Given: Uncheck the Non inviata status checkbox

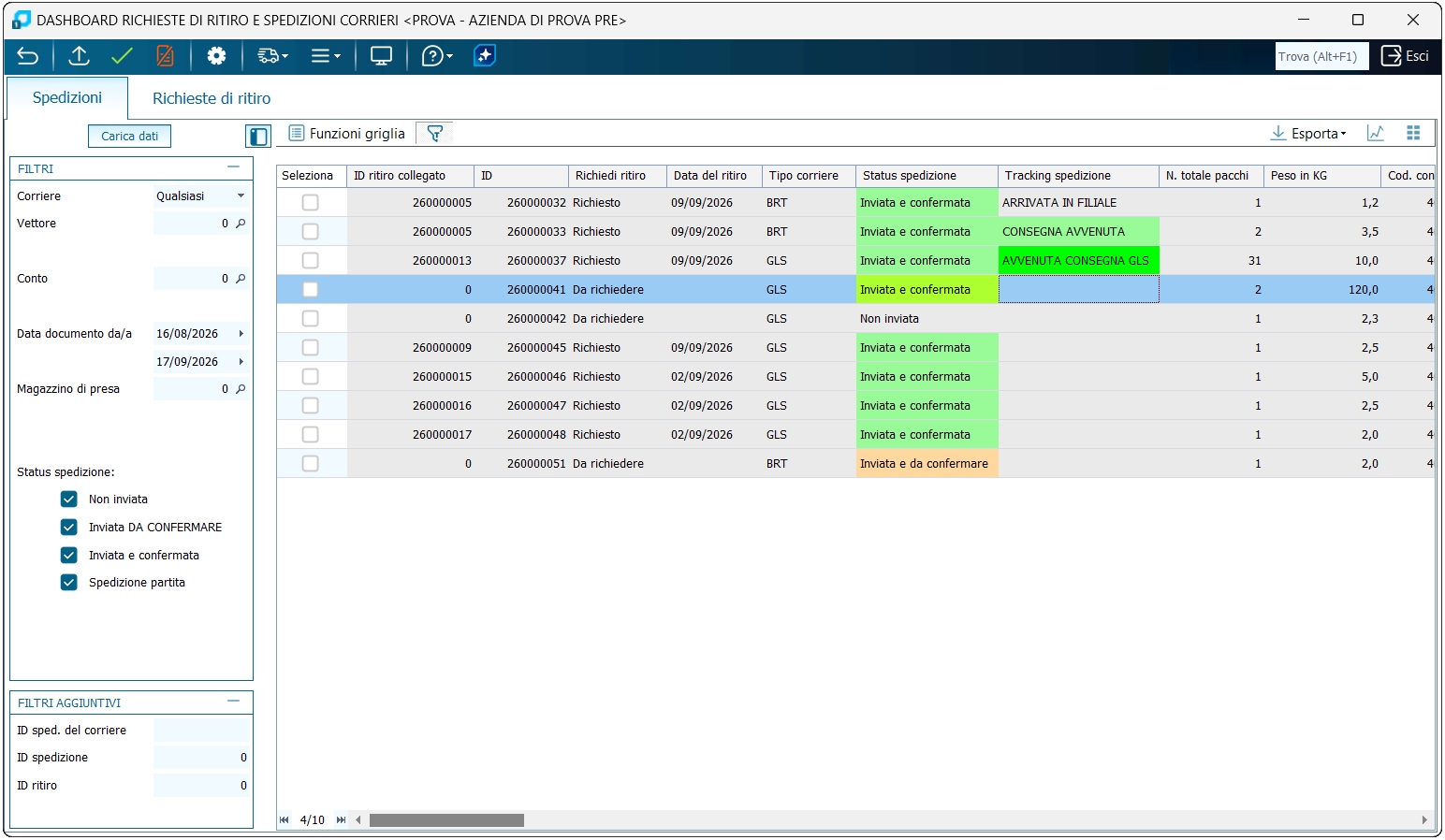Looking at the screenshot, I should click(69, 500).
